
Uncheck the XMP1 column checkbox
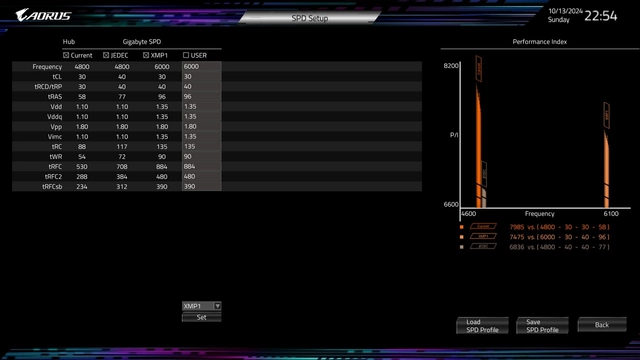[x=146, y=55]
